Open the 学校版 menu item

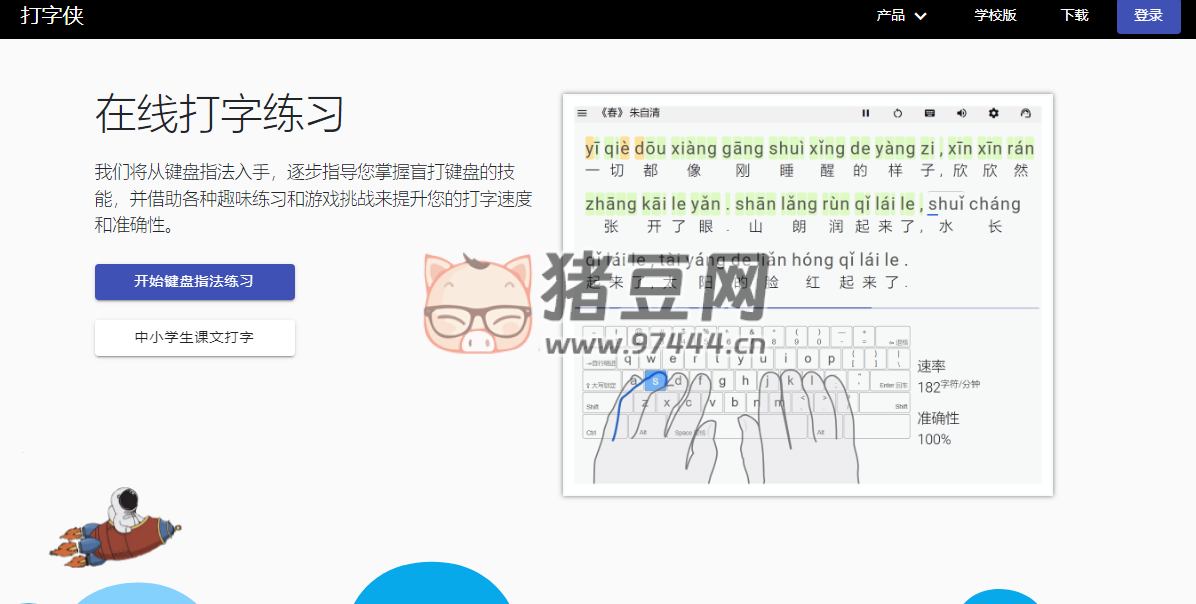pos(994,16)
